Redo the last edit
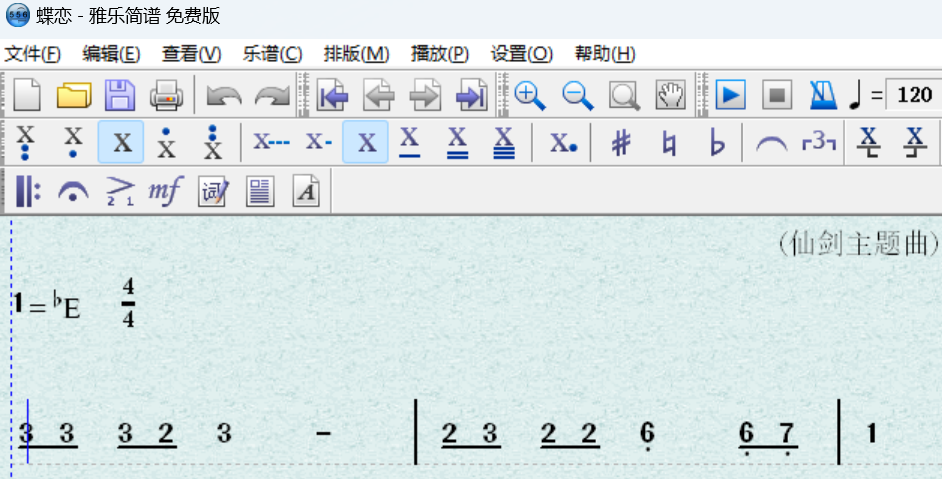Viewport: 942px width, 479px height. pyautogui.click(x=272, y=96)
